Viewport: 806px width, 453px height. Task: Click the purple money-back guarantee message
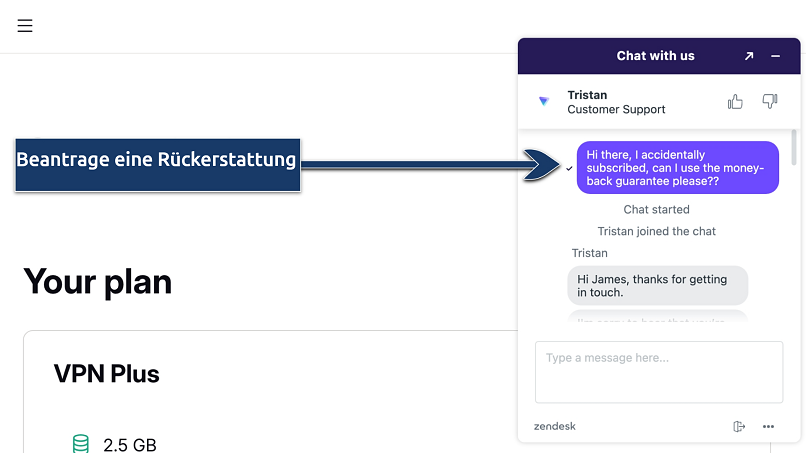point(677,167)
